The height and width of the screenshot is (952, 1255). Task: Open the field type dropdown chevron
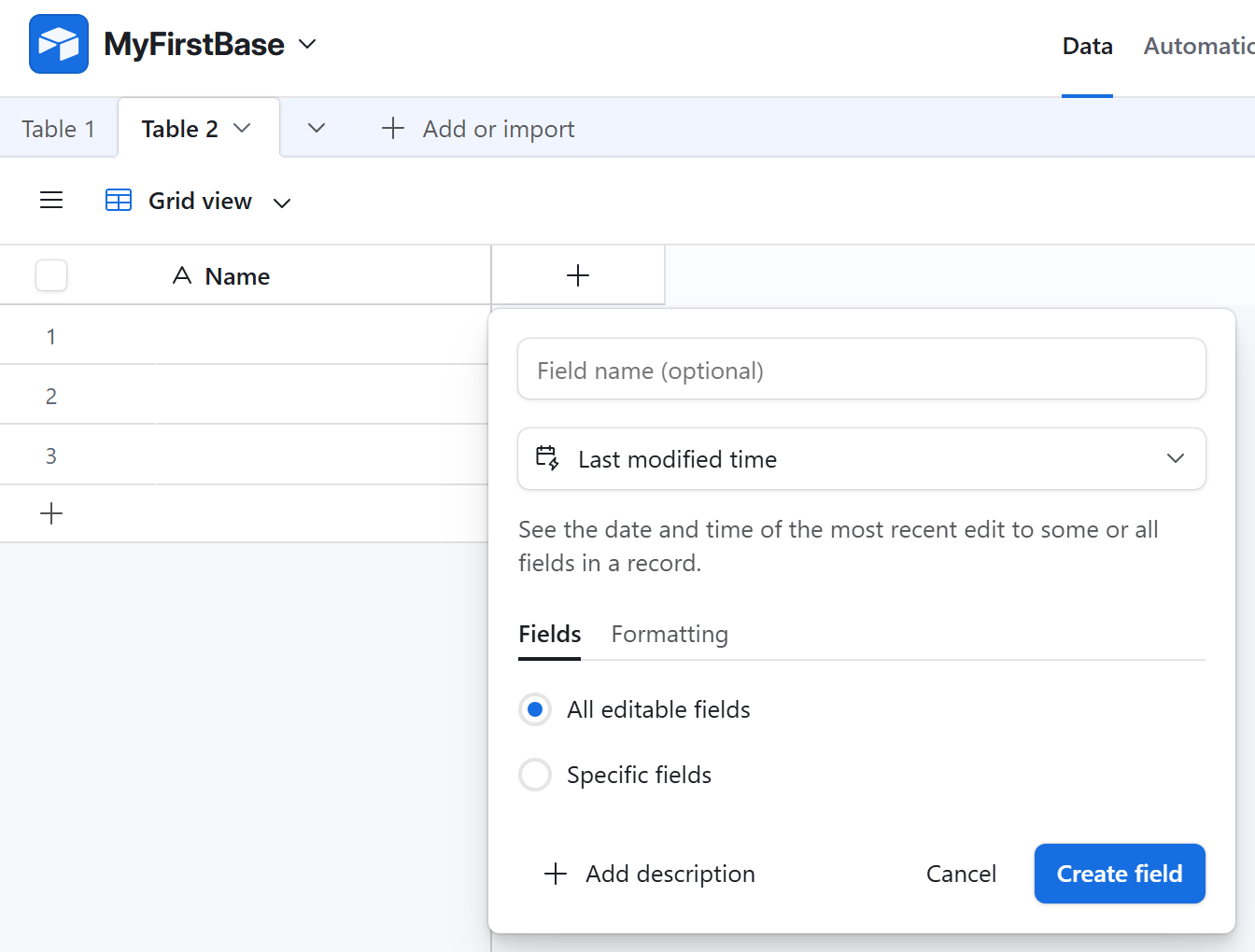coord(1176,458)
